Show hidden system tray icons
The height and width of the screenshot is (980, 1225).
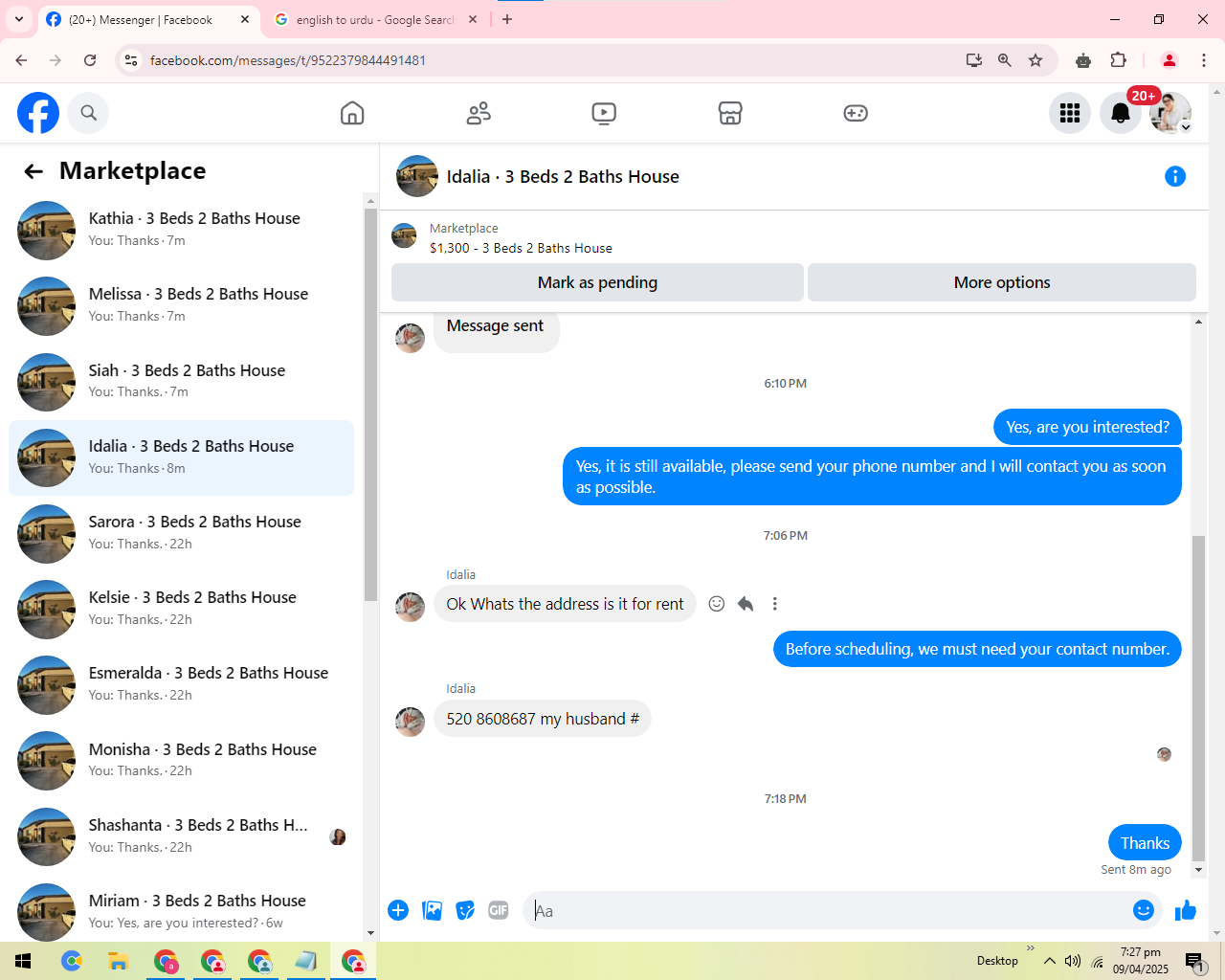(1050, 961)
